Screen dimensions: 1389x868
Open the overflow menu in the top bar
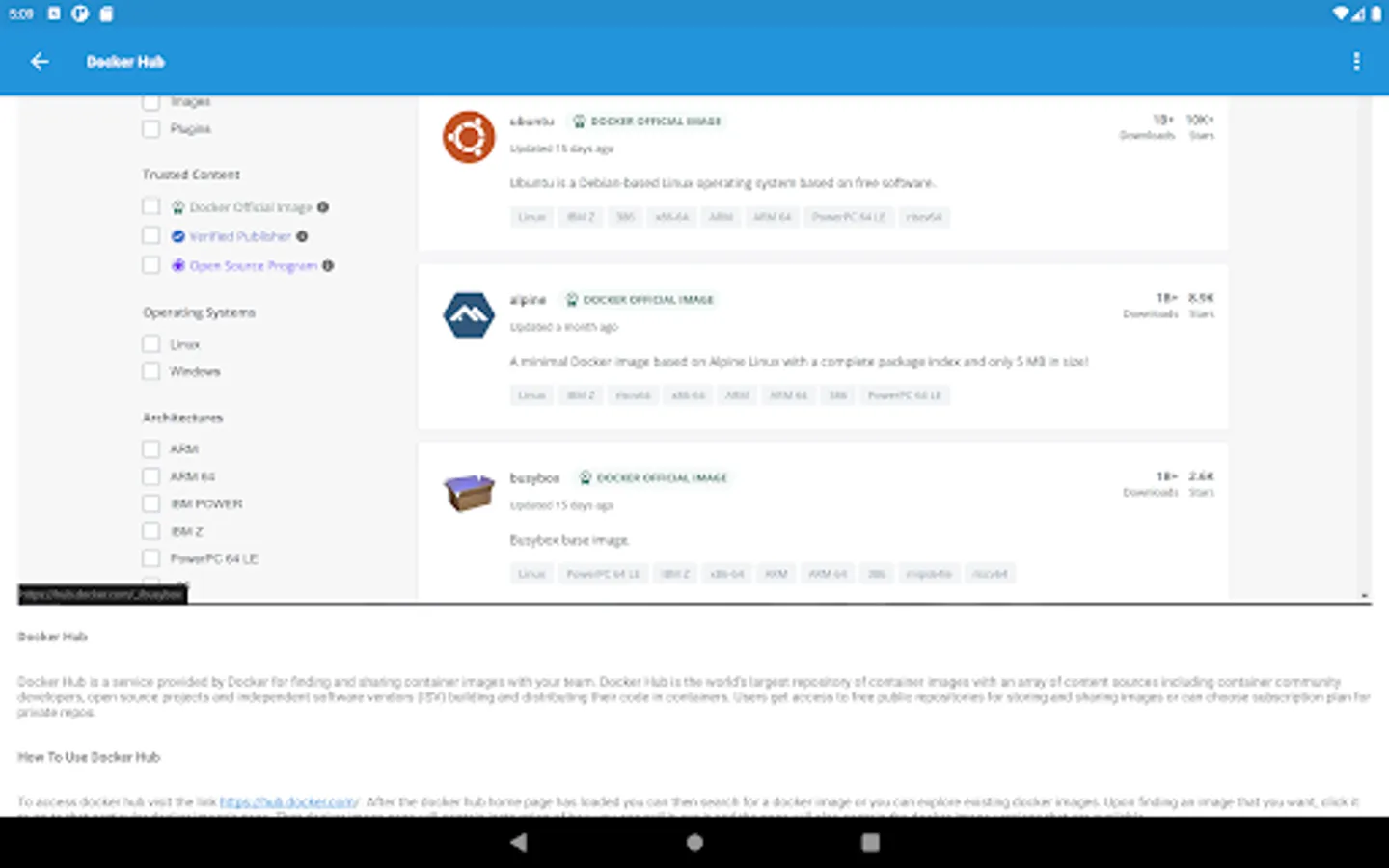point(1356,61)
